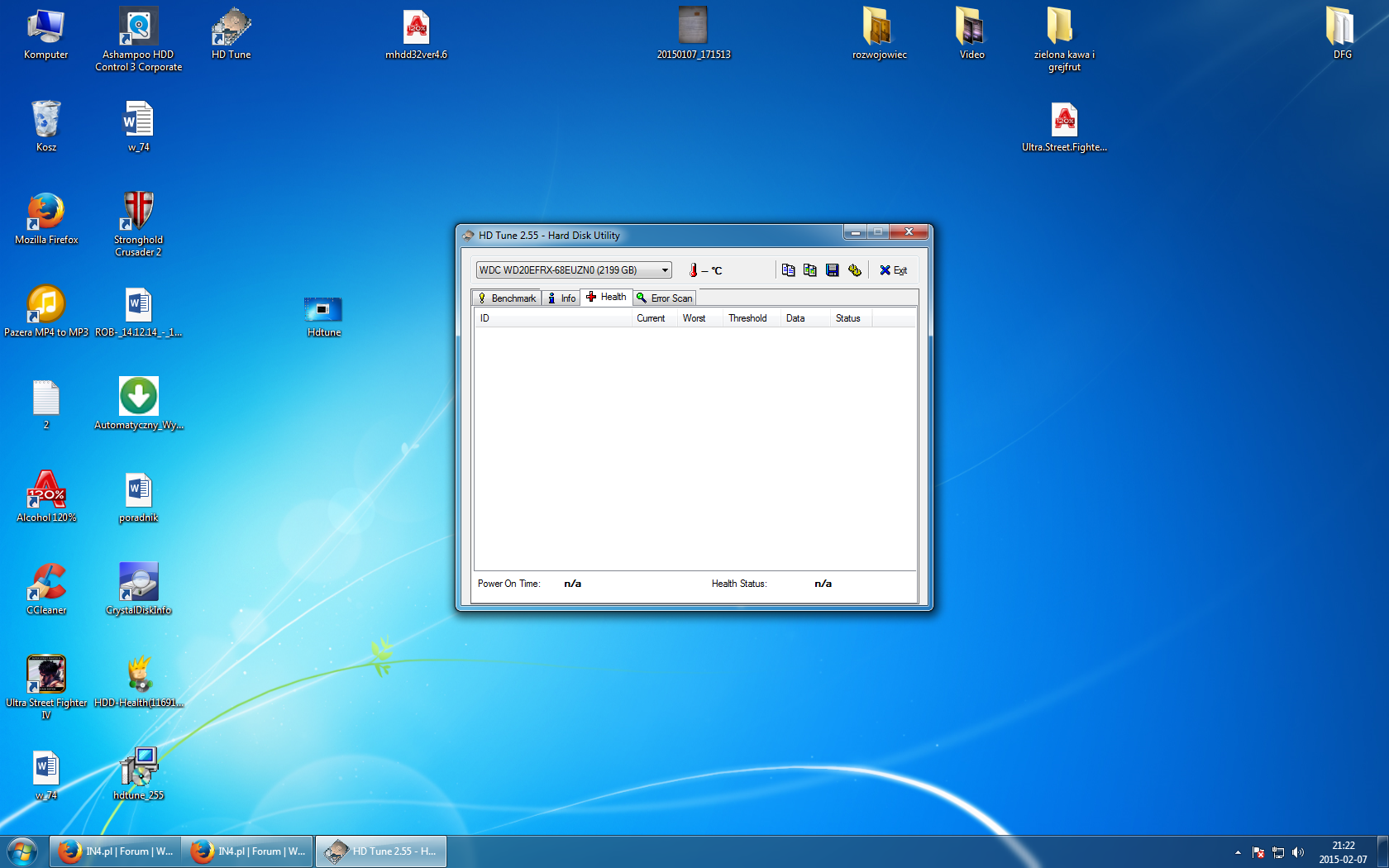Screen dimensions: 1389x868
Task: Click the HD Tune 2.55 taskbar button
Action: pos(380,851)
